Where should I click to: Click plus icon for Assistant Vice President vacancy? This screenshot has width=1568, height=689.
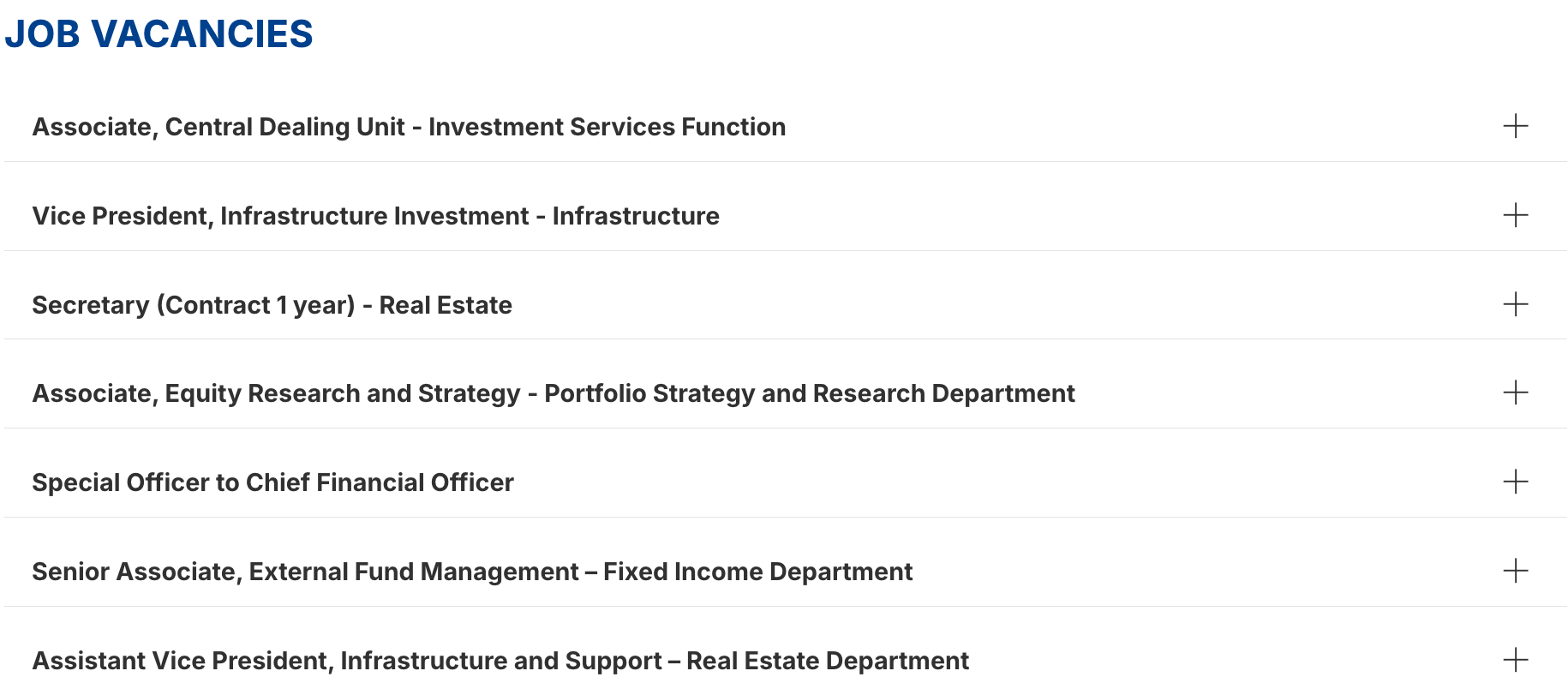[1515, 660]
